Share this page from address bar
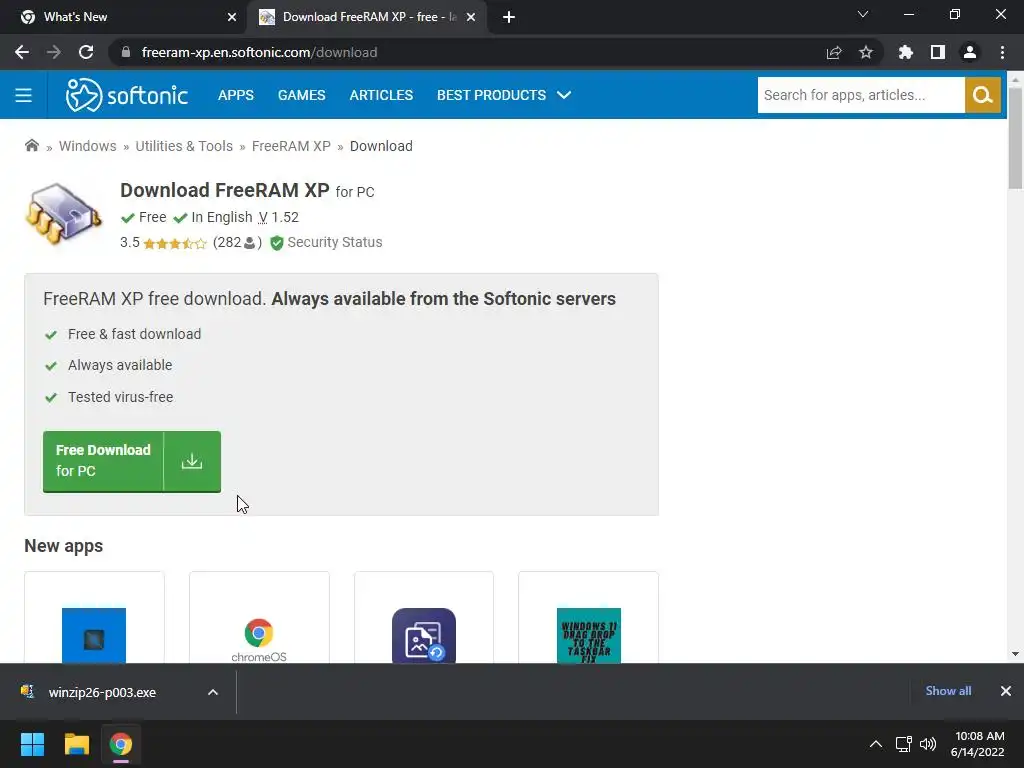The height and width of the screenshot is (768, 1024). (834, 52)
